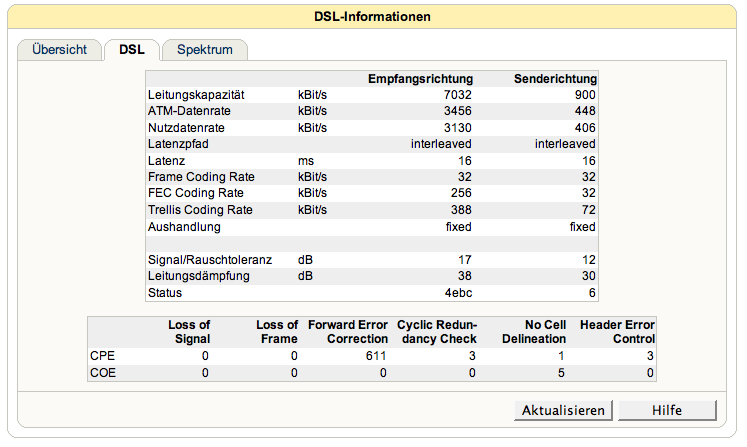The image size is (747, 447).
Task: Click the Latenzpfad row label
Action: click(176, 144)
